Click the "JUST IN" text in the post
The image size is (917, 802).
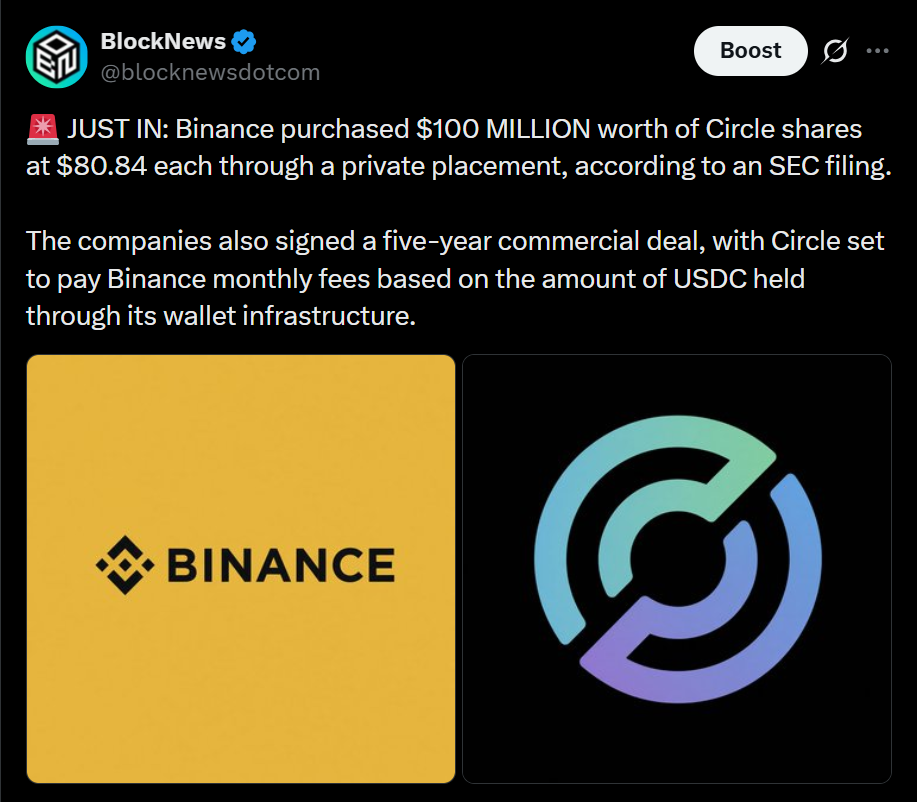tap(118, 129)
